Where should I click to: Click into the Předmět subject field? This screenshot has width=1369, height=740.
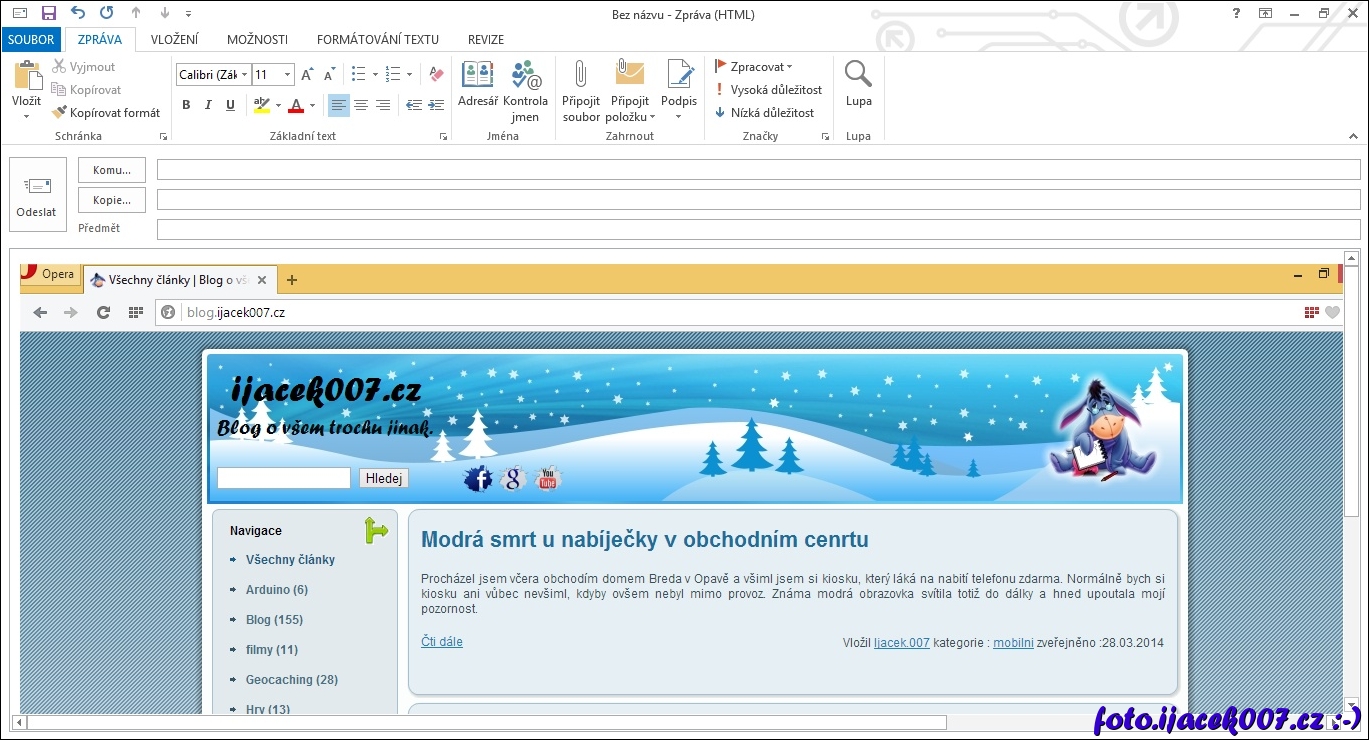[x=758, y=230]
